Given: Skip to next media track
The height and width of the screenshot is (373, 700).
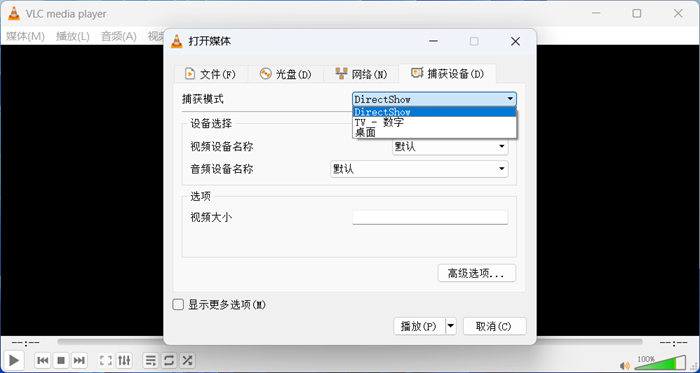Looking at the screenshot, I should click(79, 360).
